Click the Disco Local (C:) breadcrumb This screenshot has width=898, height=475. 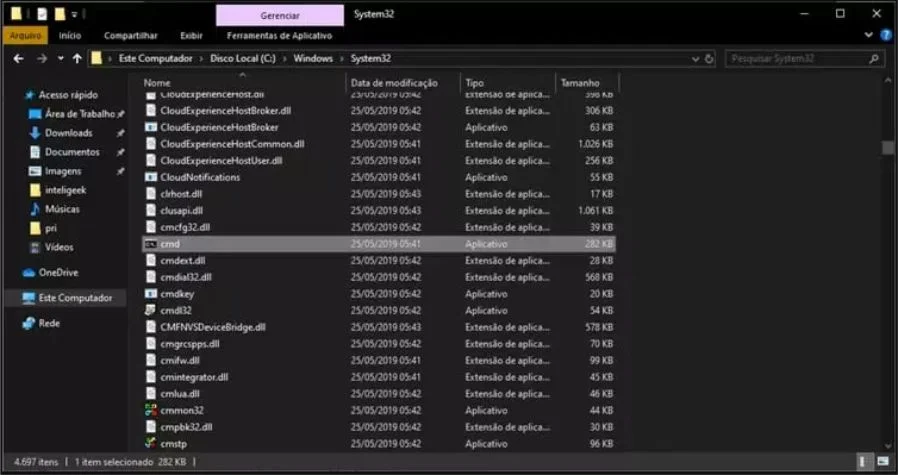[243, 58]
